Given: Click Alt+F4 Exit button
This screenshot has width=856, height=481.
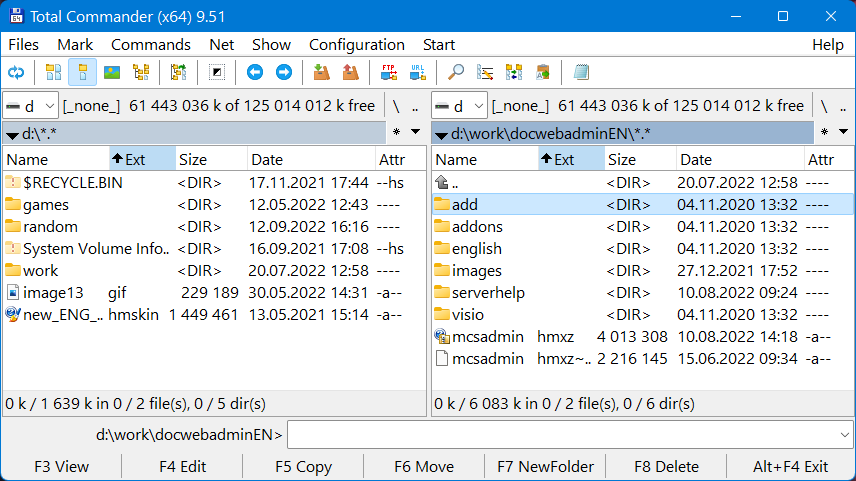Looking at the screenshot, I should [790, 467].
